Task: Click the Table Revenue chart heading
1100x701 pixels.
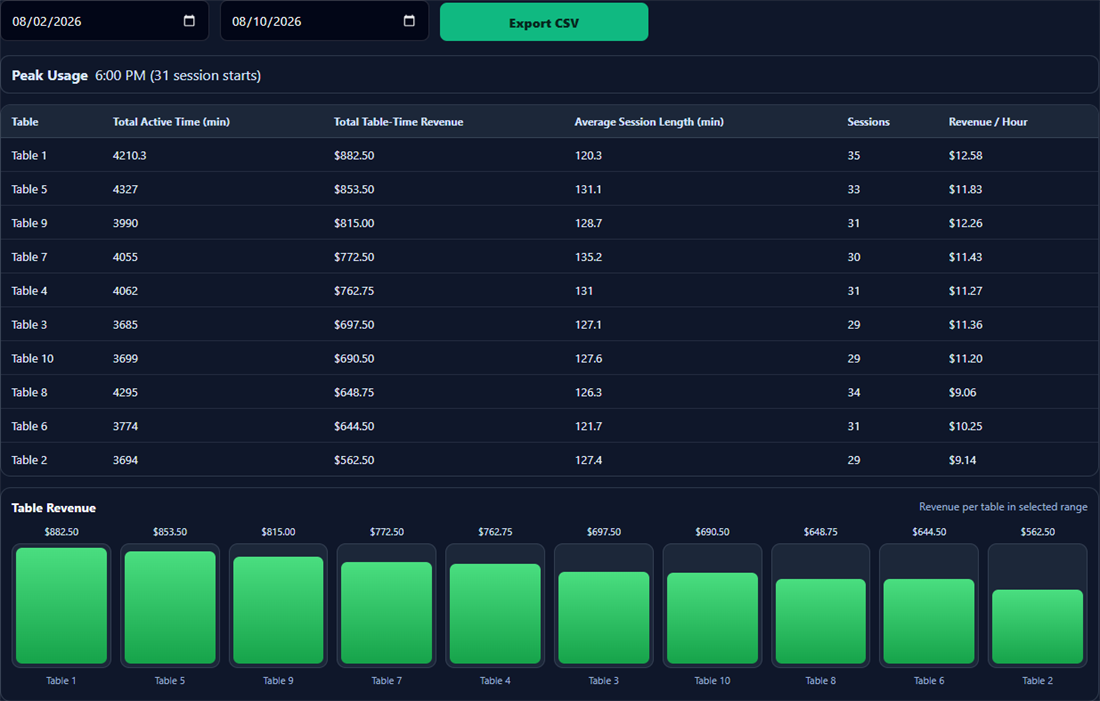Action: 53,507
